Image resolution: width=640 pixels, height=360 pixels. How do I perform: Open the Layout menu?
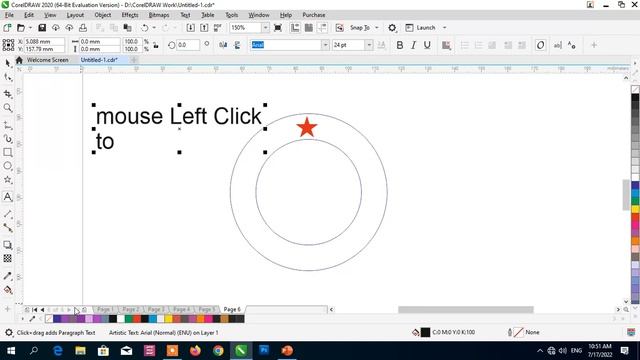(x=75, y=15)
